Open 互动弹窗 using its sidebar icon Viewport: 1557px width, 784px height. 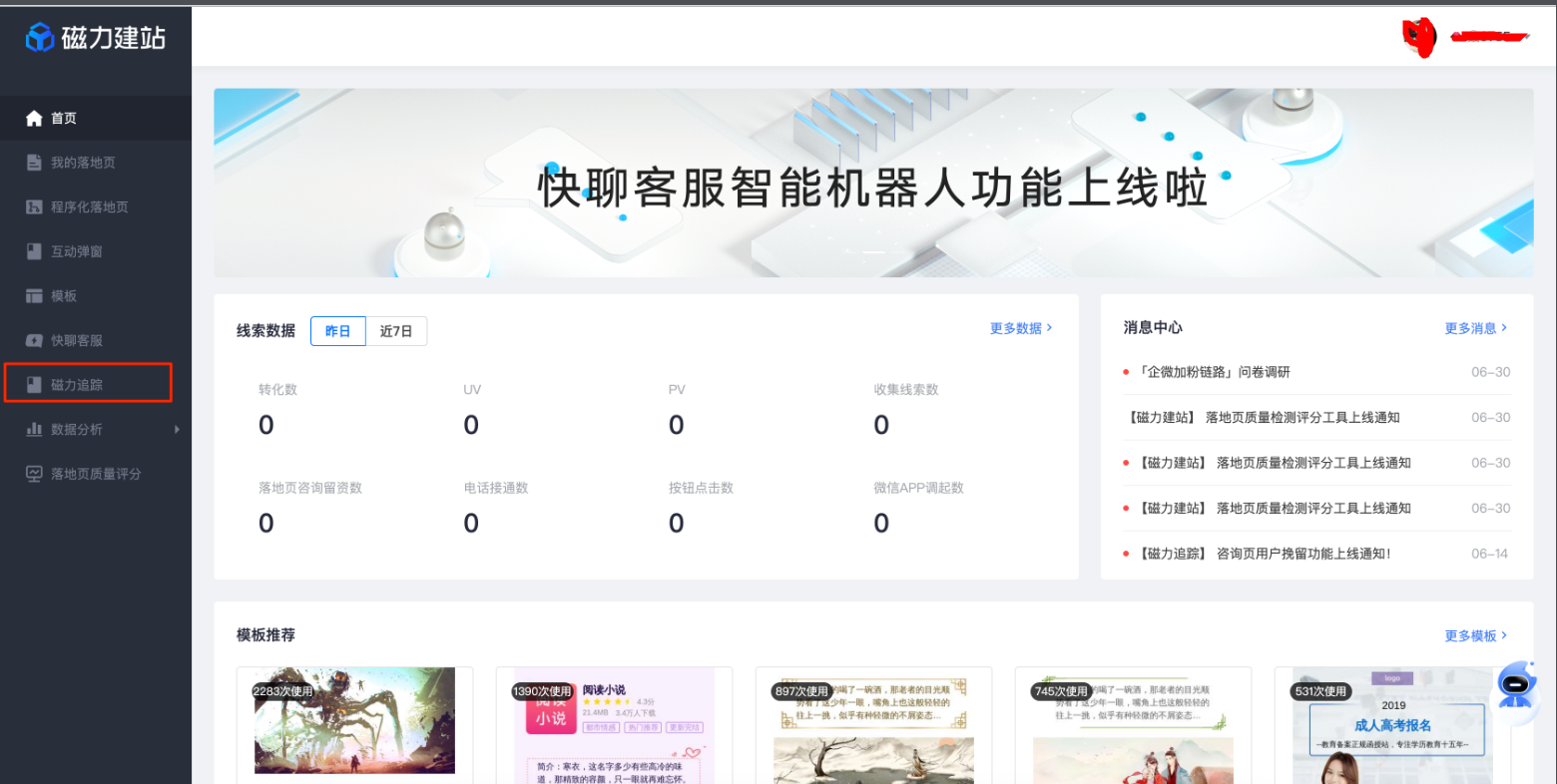(x=32, y=251)
